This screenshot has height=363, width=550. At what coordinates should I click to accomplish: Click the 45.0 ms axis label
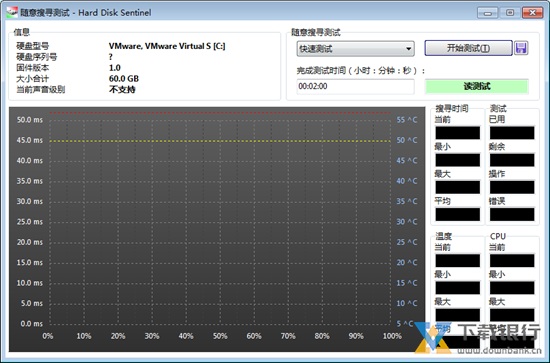click(x=30, y=140)
